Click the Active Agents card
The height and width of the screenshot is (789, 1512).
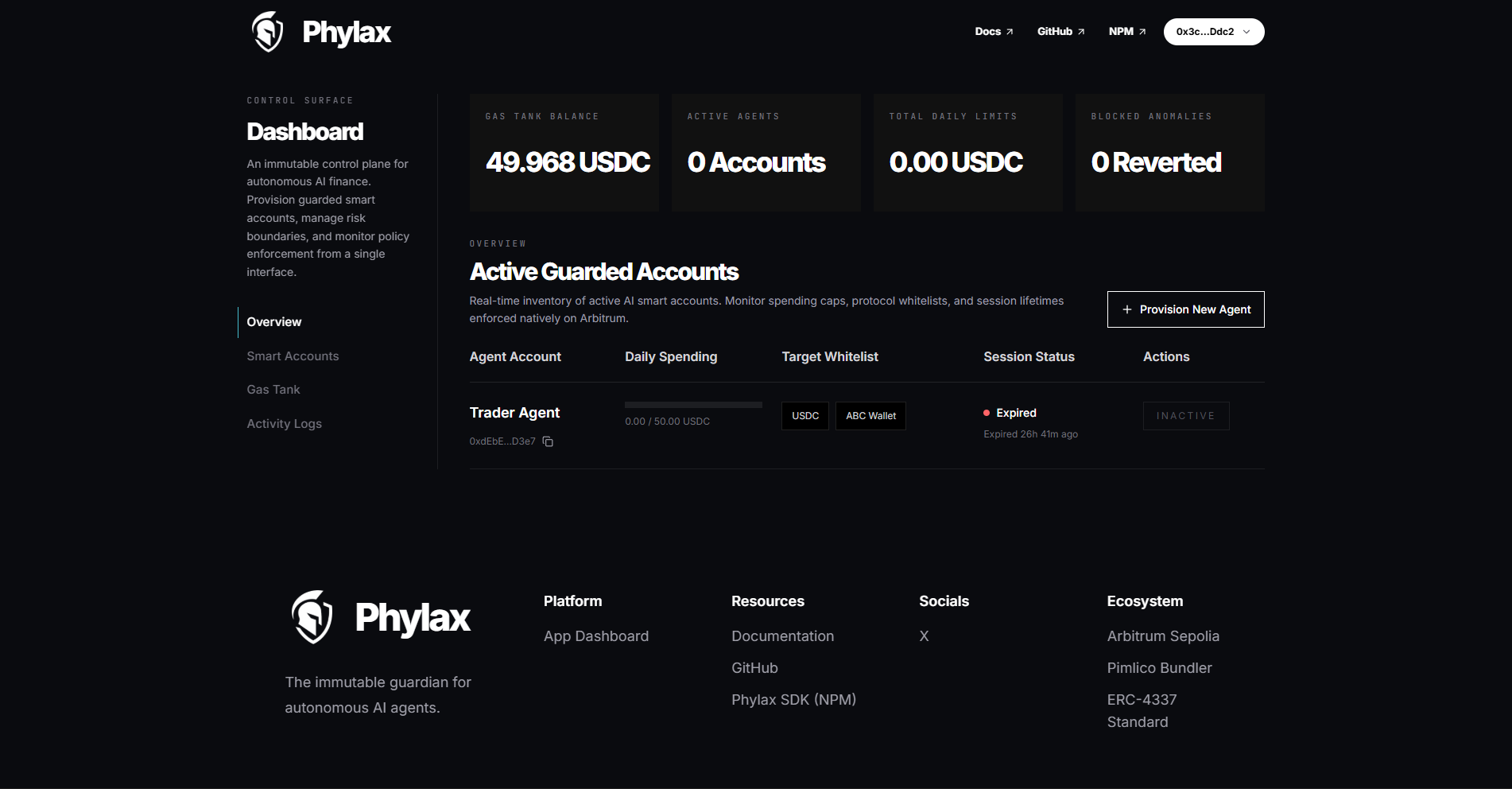pos(766,153)
